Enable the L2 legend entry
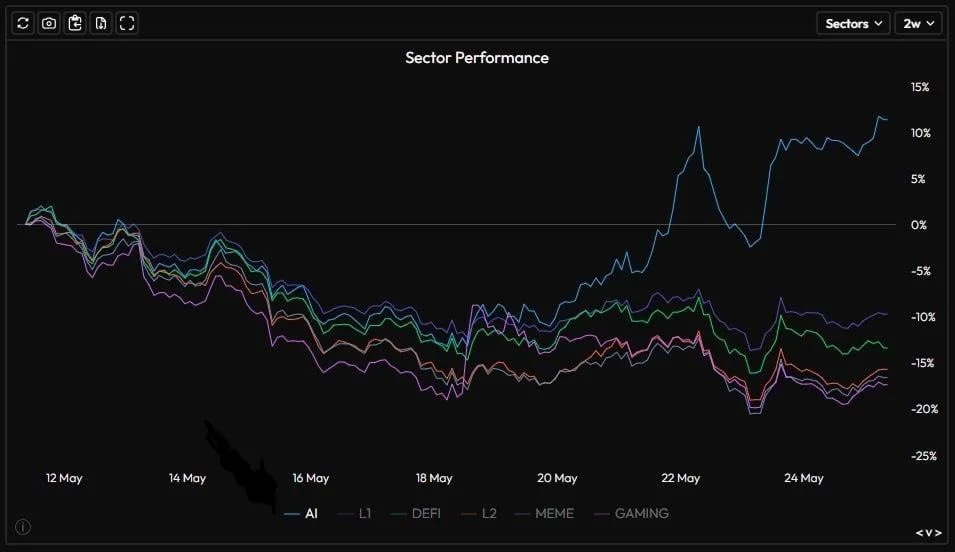The width and height of the screenshot is (955, 552). [x=479, y=514]
